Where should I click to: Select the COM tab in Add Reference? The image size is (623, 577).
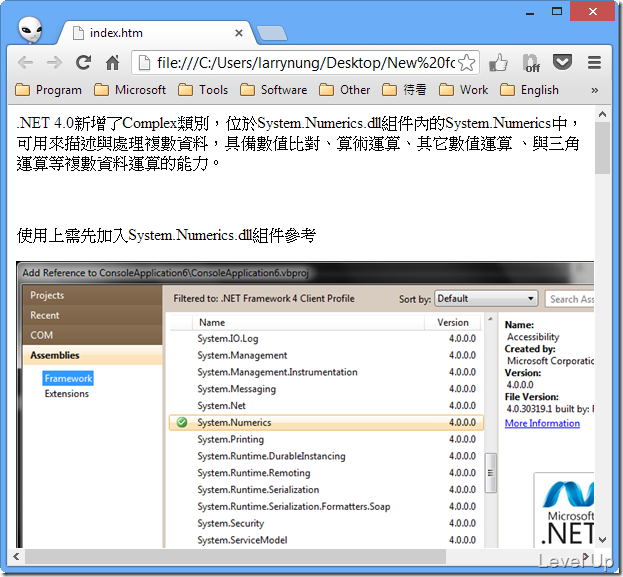(92, 335)
